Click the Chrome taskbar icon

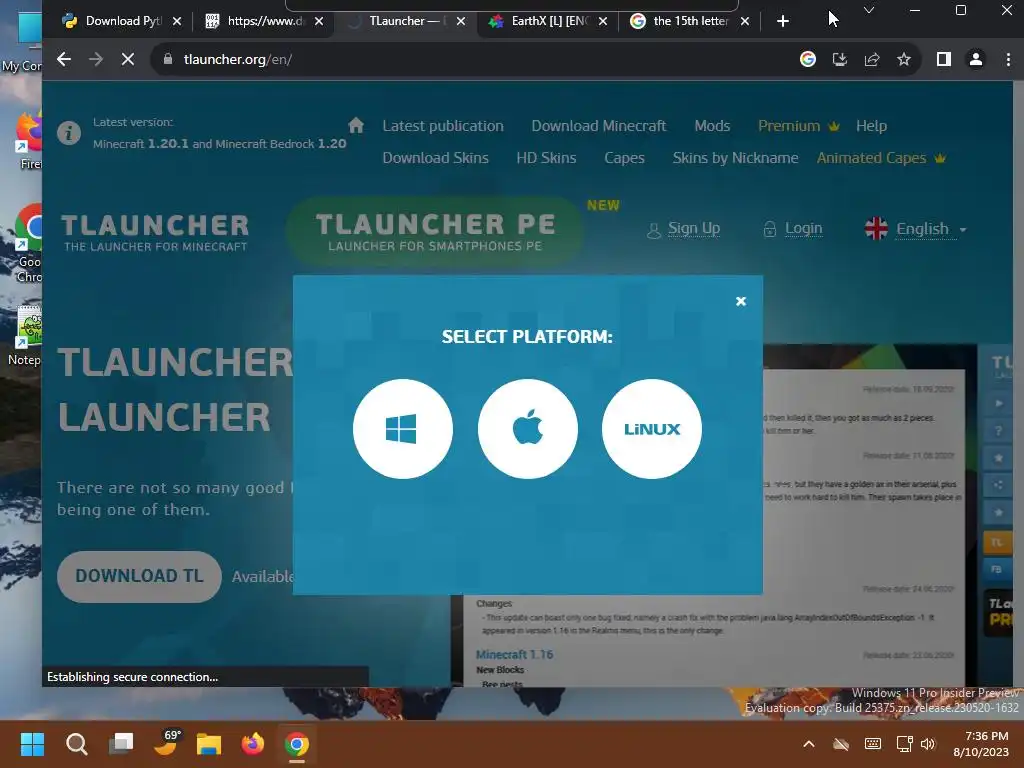point(296,744)
